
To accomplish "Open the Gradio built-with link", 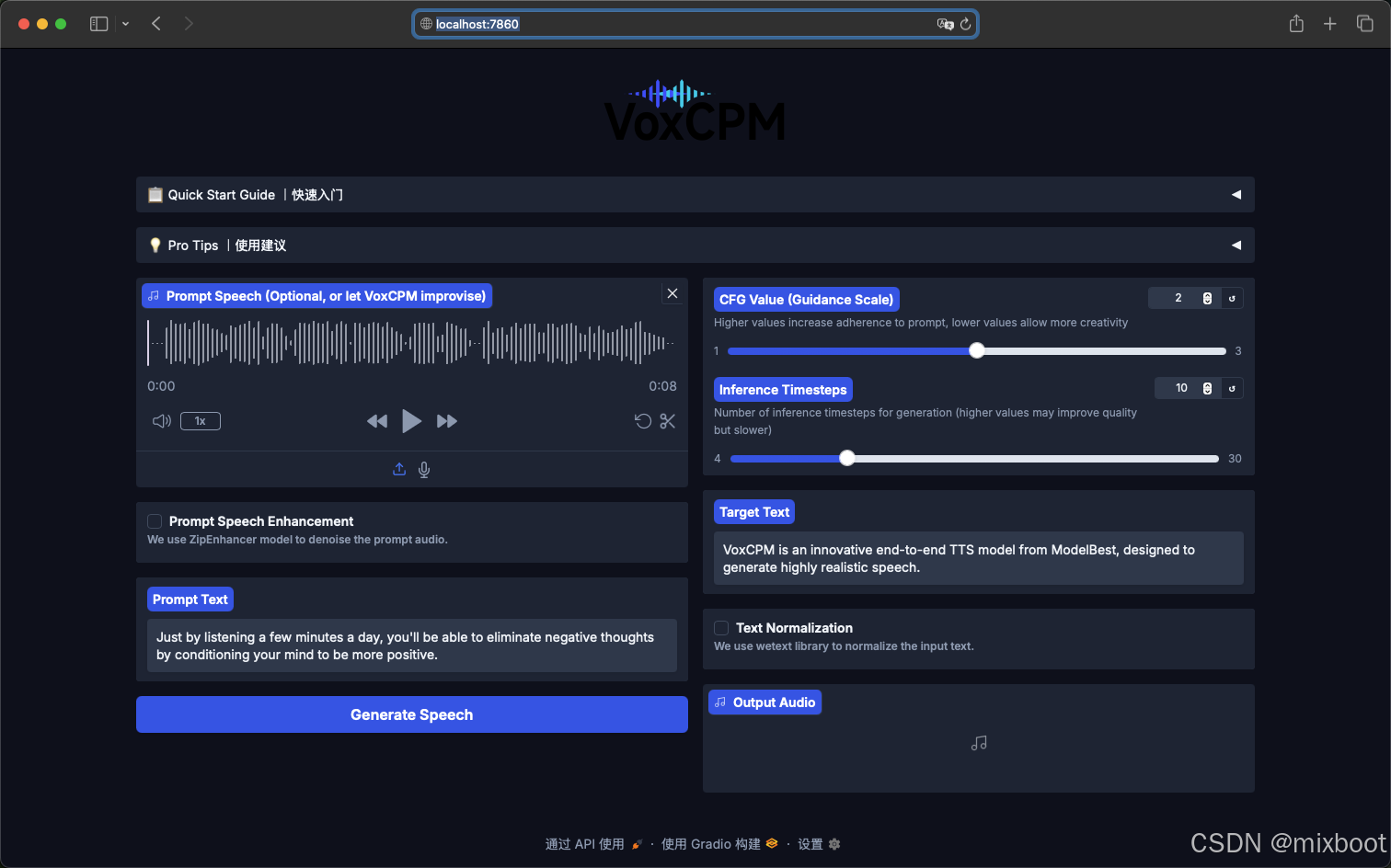I will click(719, 844).
